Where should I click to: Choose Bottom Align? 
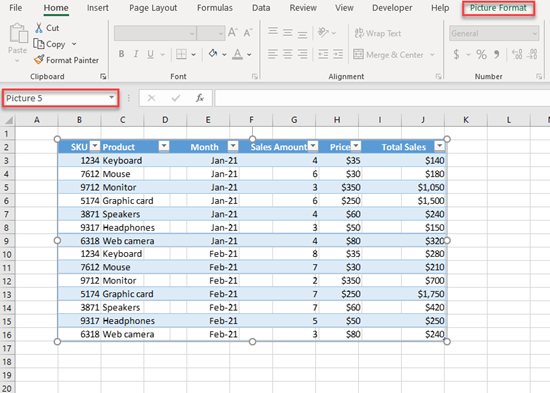tap(302, 34)
